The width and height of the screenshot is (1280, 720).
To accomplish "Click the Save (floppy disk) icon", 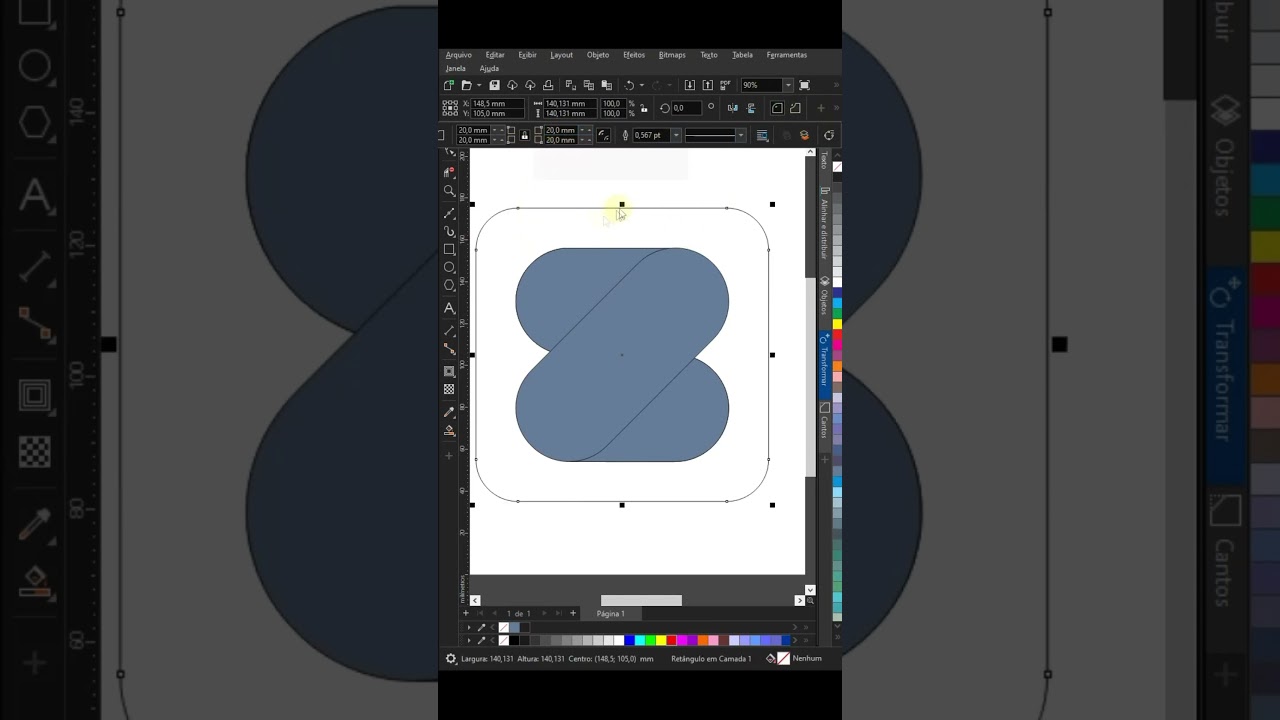I will click(x=494, y=85).
